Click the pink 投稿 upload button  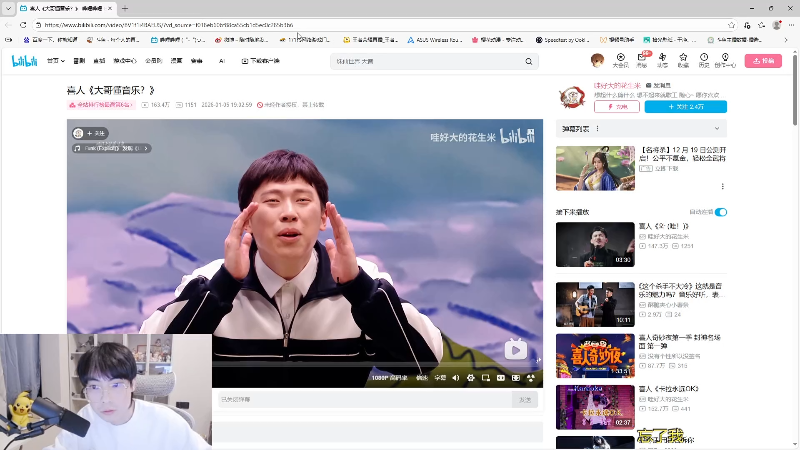(763, 61)
